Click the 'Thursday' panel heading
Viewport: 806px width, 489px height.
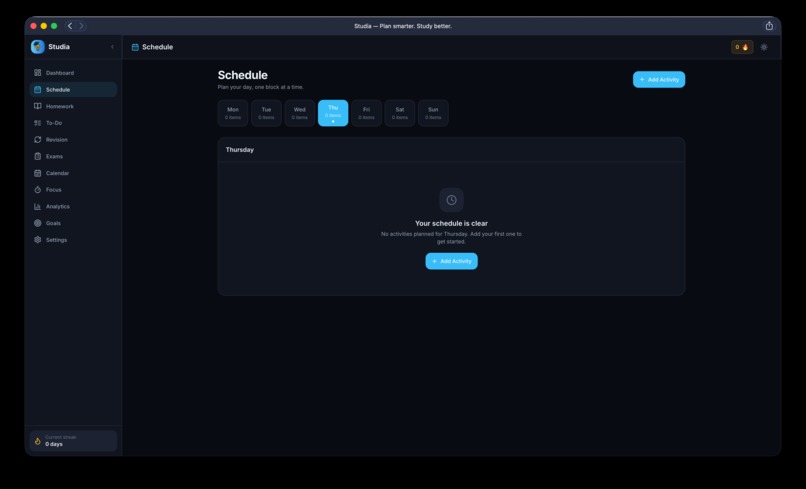point(240,150)
